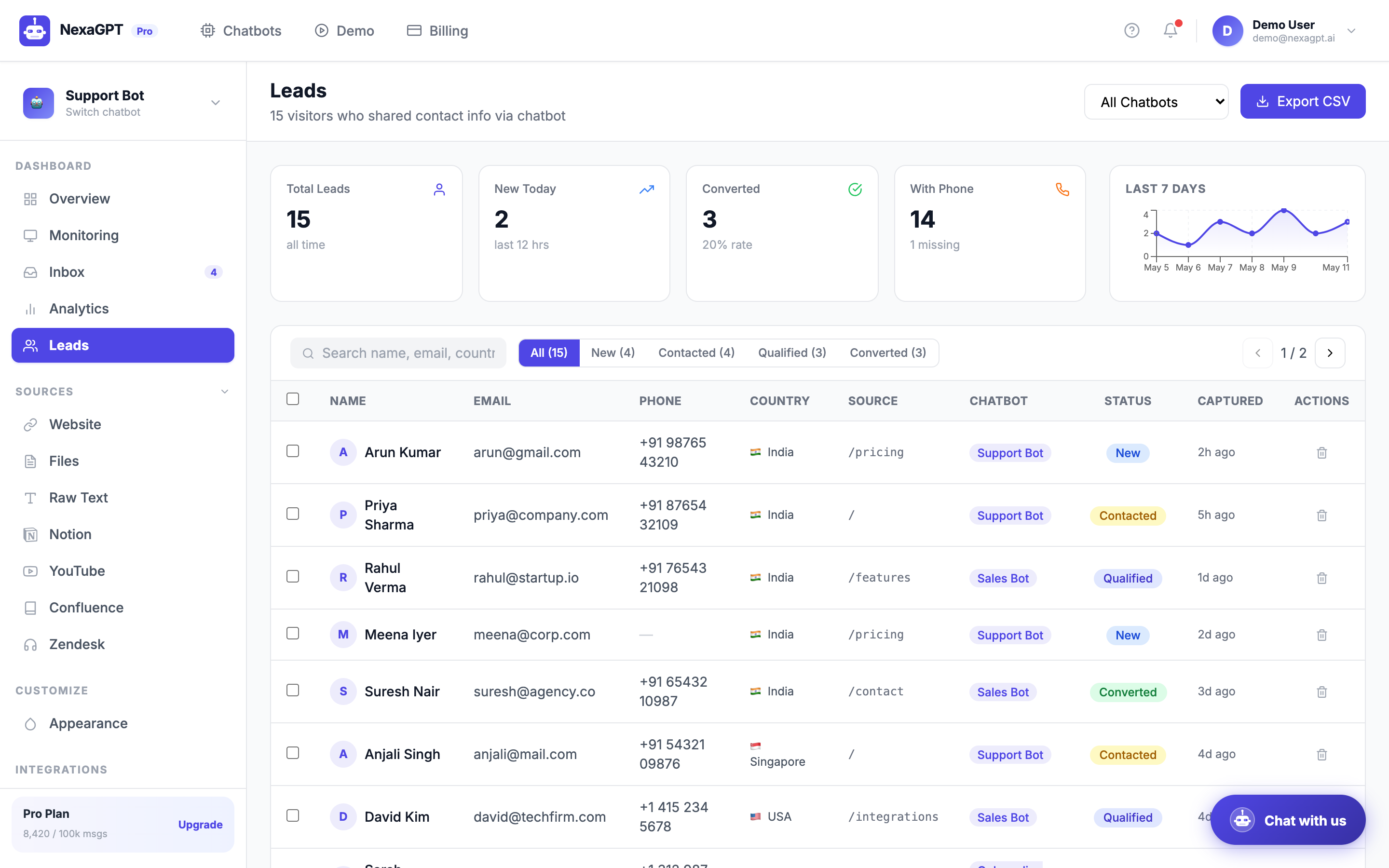Delete the Arun Kumar lead
Viewport: 1389px width, 868px height.
coord(1321,452)
